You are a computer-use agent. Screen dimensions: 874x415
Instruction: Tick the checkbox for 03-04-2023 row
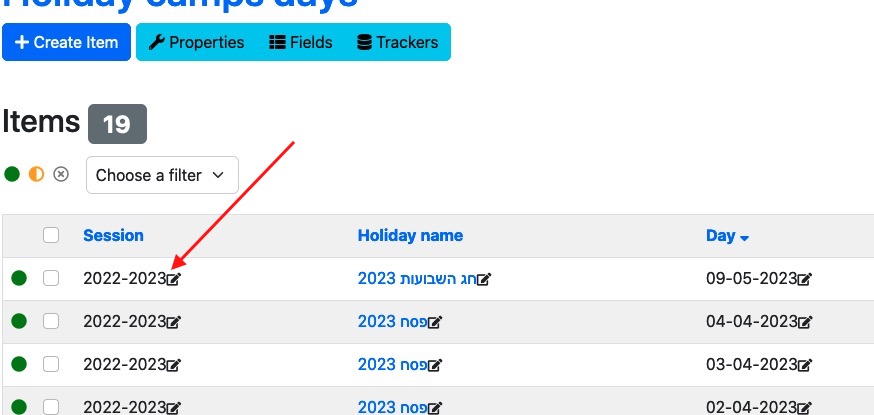pos(51,364)
